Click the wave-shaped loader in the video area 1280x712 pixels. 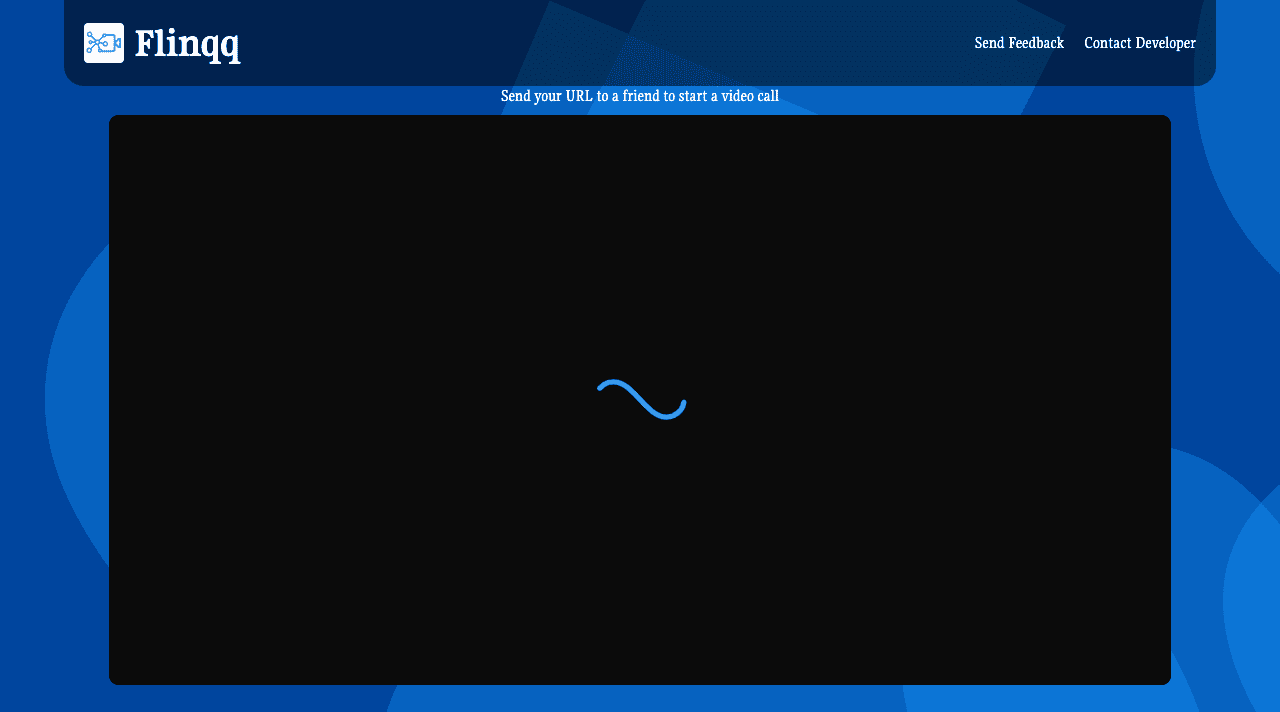[x=640, y=401]
